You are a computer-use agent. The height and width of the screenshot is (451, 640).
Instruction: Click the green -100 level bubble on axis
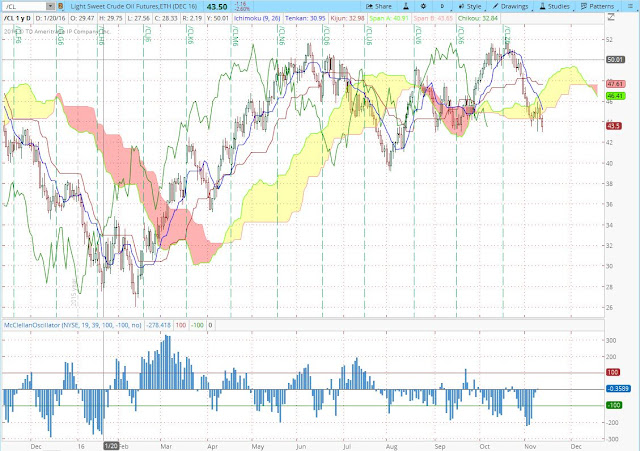pos(614,405)
